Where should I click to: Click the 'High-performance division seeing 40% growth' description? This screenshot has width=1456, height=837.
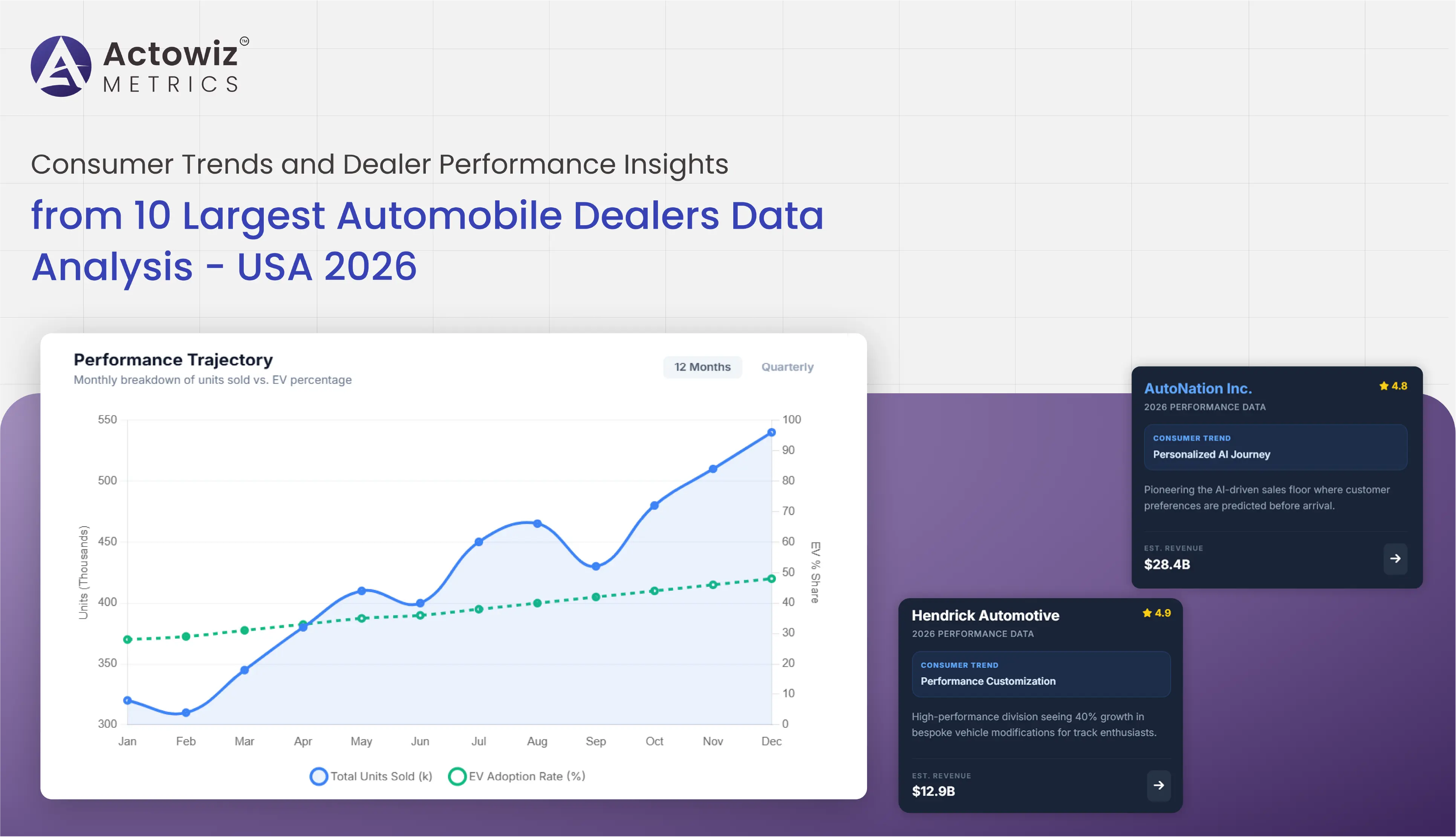coord(1033,724)
